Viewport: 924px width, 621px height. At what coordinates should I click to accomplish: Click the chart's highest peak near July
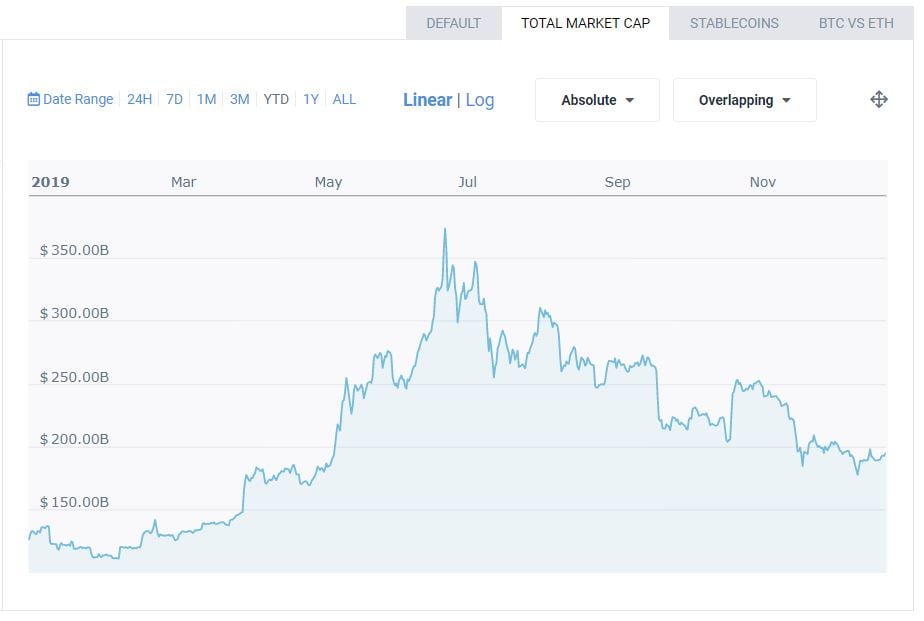tap(445, 230)
